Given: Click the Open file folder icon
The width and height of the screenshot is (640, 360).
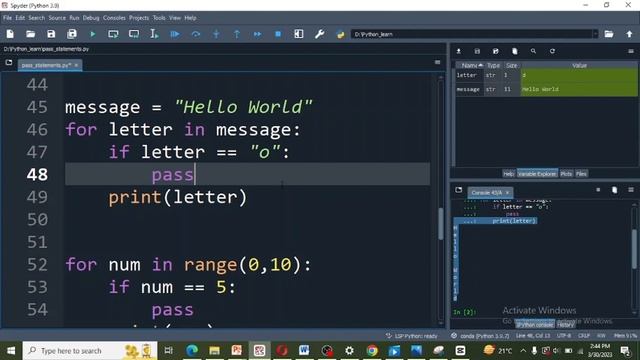Looking at the screenshot, I should 31,34.
